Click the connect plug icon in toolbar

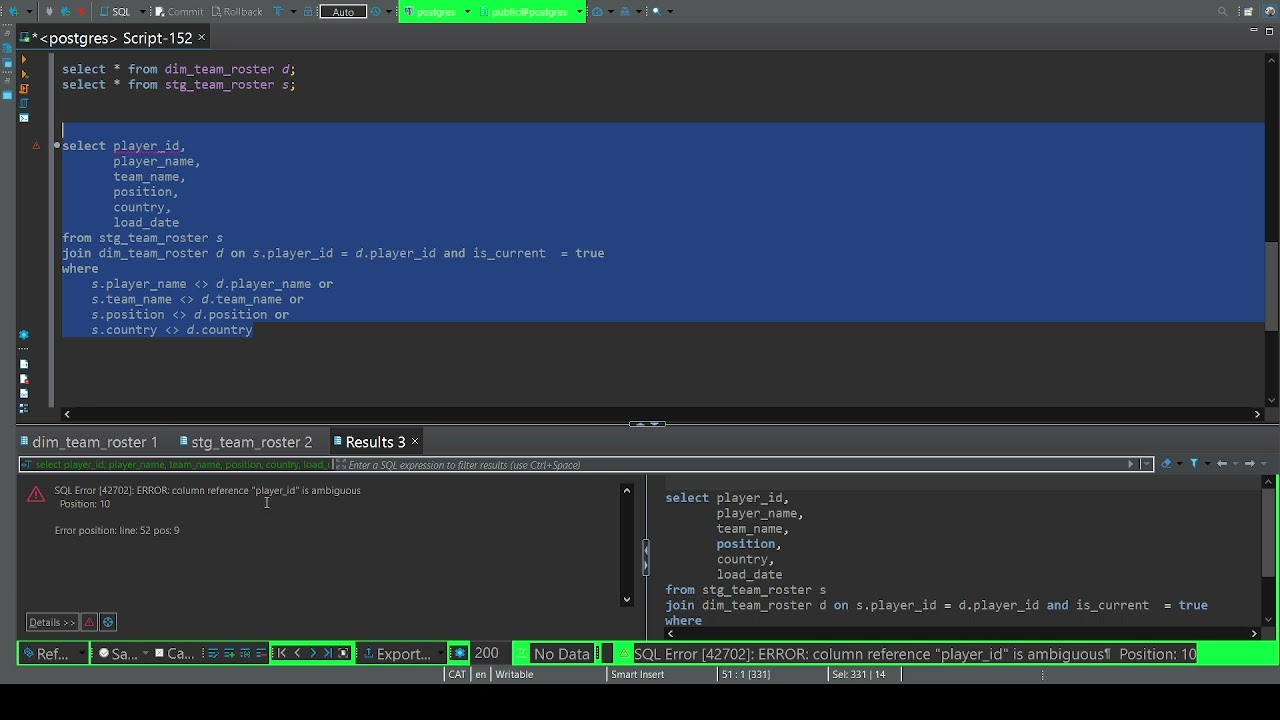[x=49, y=11]
